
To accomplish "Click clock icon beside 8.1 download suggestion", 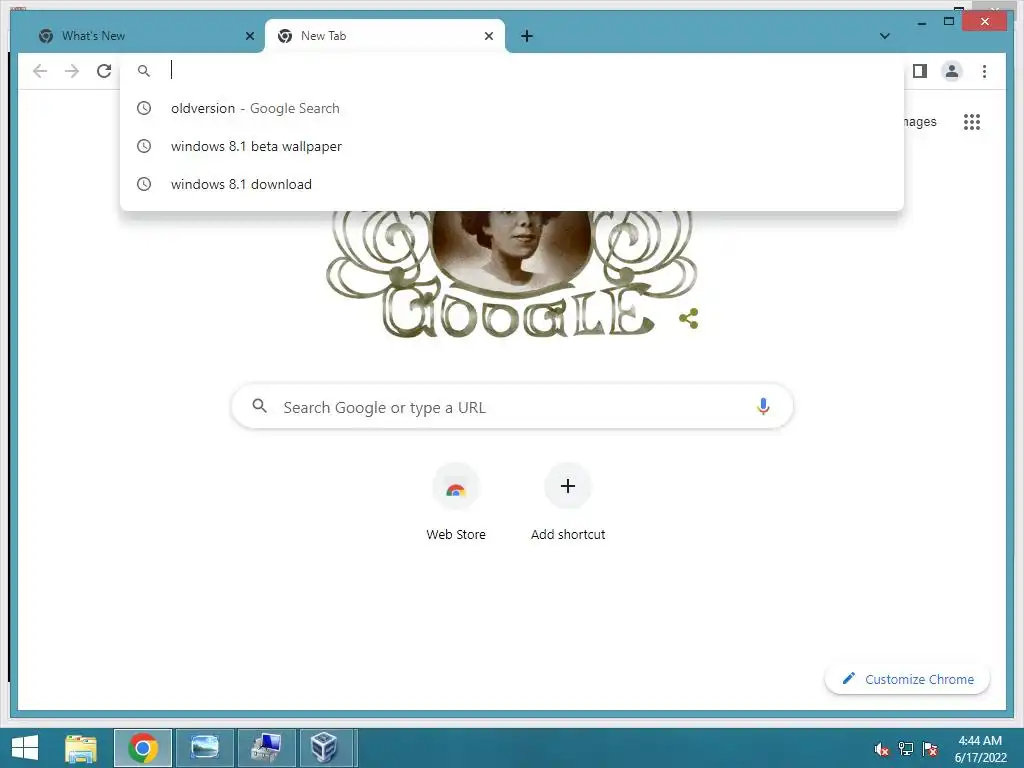I will tap(144, 184).
